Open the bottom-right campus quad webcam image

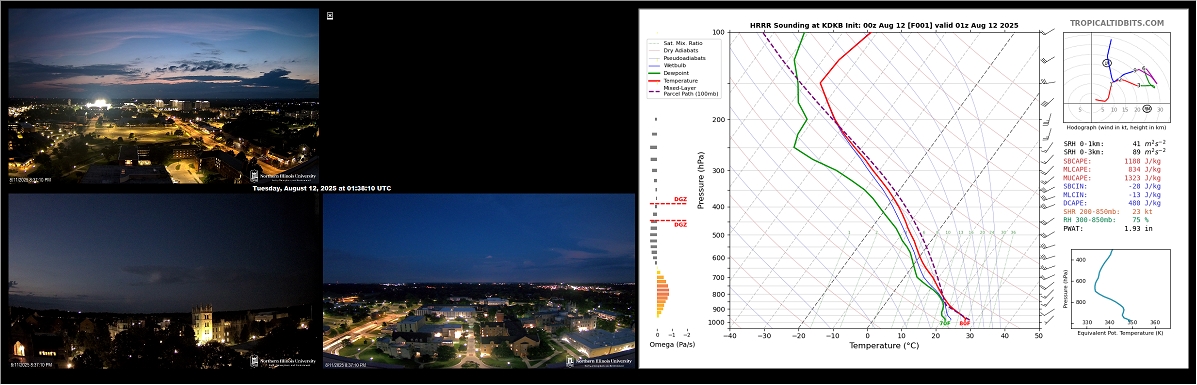pyautogui.click(x=479, y=281)
